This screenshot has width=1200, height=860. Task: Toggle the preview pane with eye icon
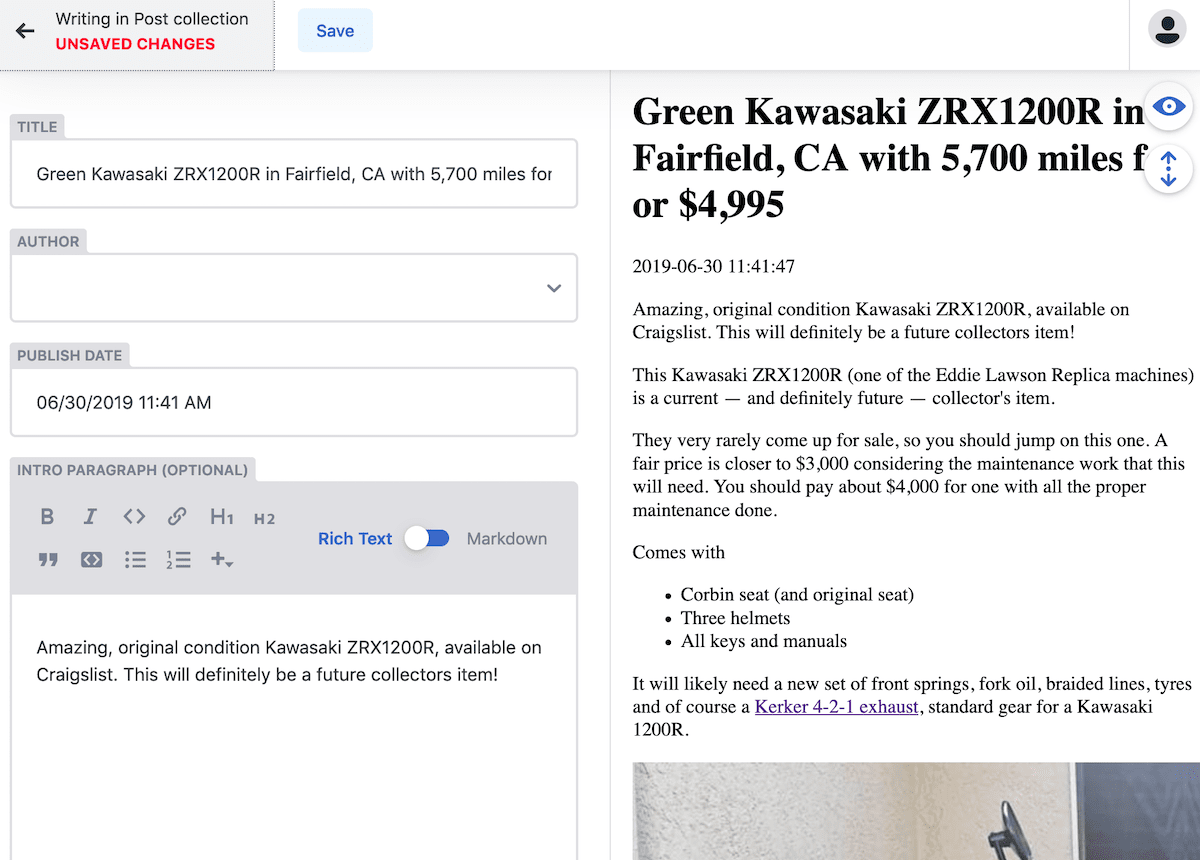click(1168, 106)
